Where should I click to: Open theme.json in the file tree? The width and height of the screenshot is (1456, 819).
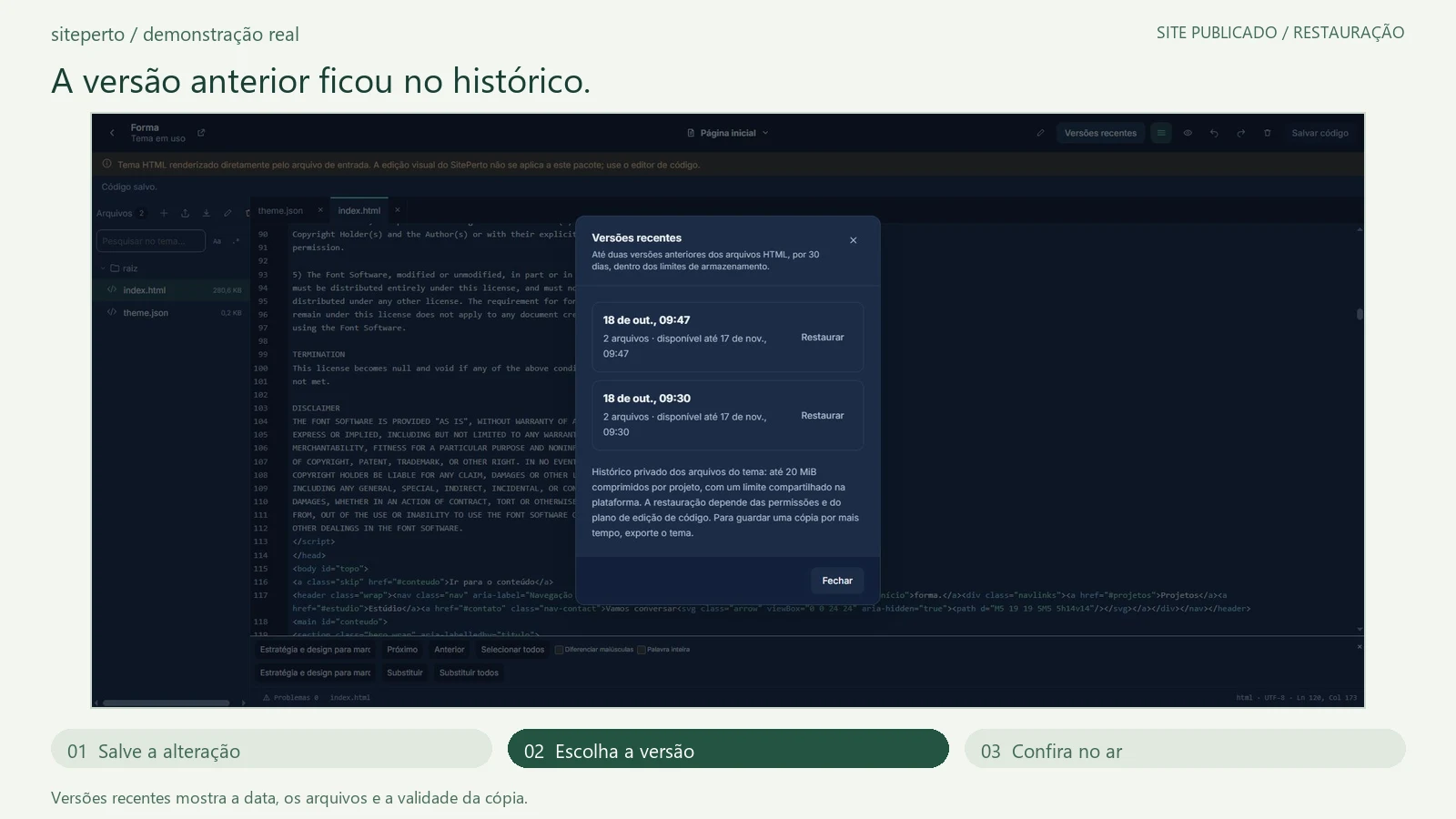click(x=173, y=312)
